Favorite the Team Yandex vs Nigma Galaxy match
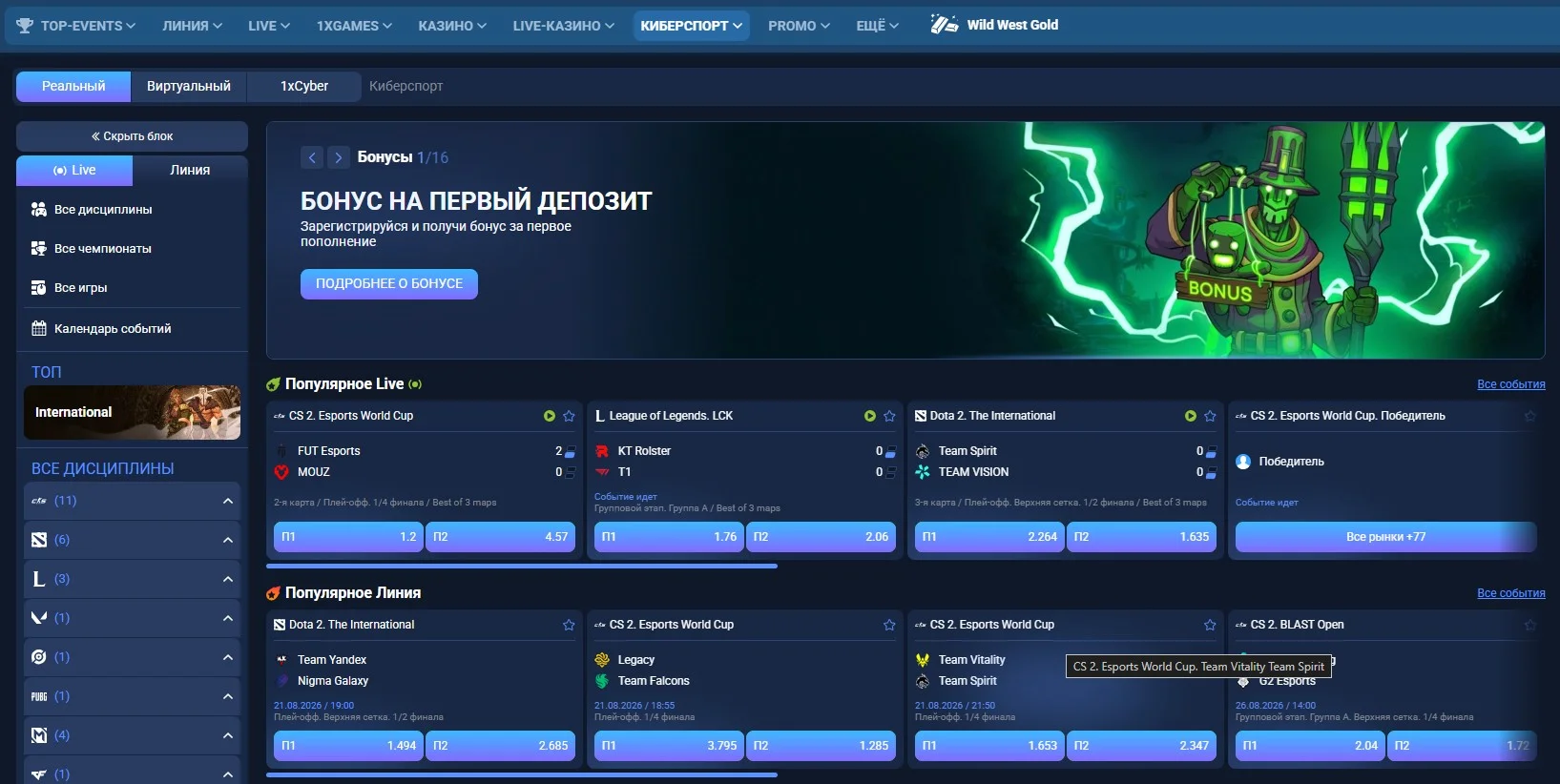1560x784 pixels. pyautogui.click(x=570, y=625)
